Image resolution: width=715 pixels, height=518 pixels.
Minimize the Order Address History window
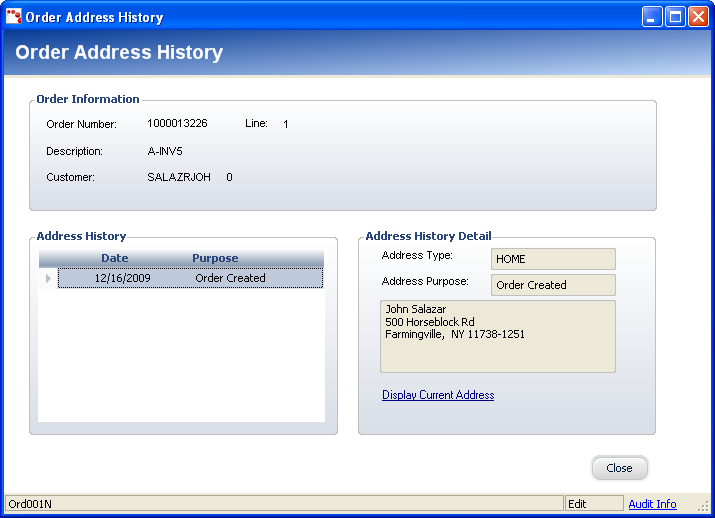[652, 17]
